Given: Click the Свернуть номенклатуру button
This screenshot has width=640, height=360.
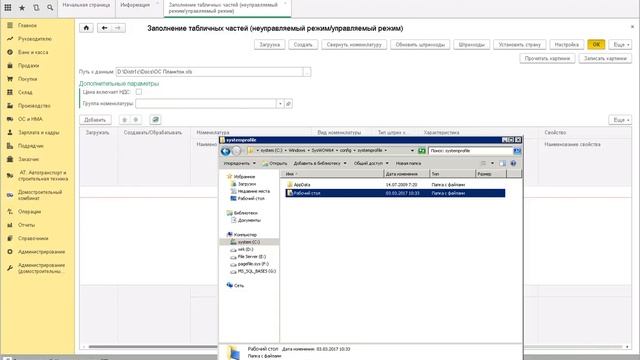Looking at the screenshot, I should [354, 44].
